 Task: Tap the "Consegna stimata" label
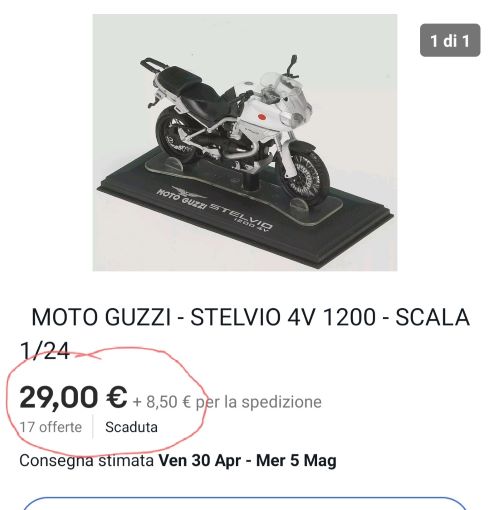pyautogui.click(x=87, y=461)
